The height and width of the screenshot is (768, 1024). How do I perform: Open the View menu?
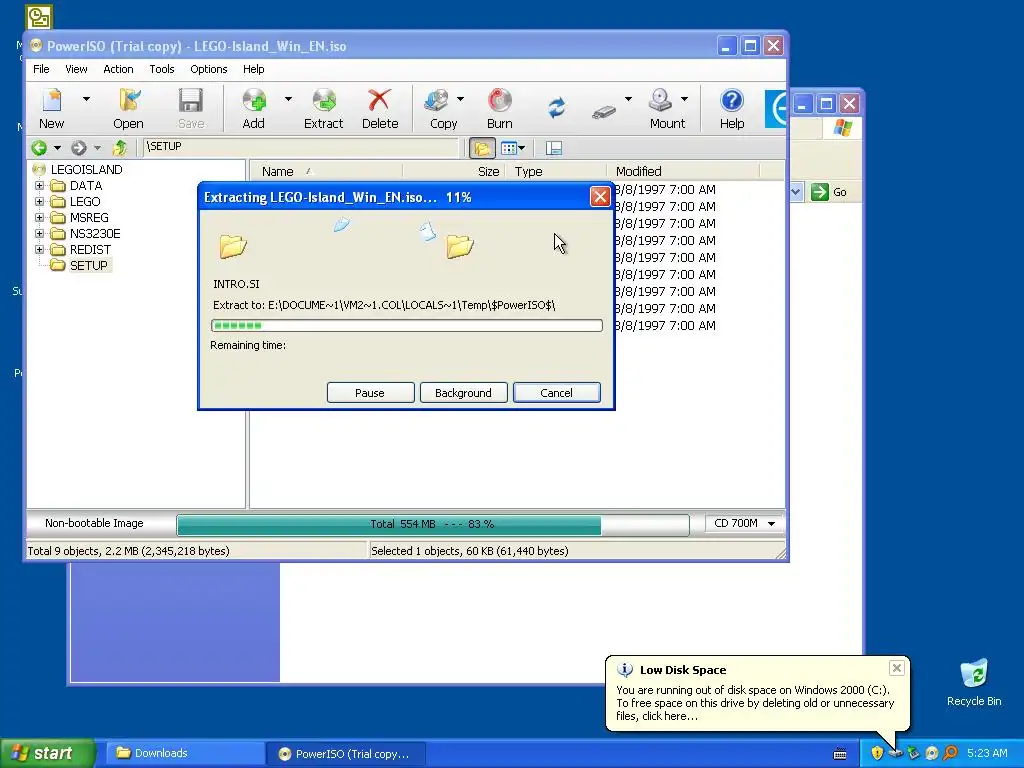pos(76,69)
